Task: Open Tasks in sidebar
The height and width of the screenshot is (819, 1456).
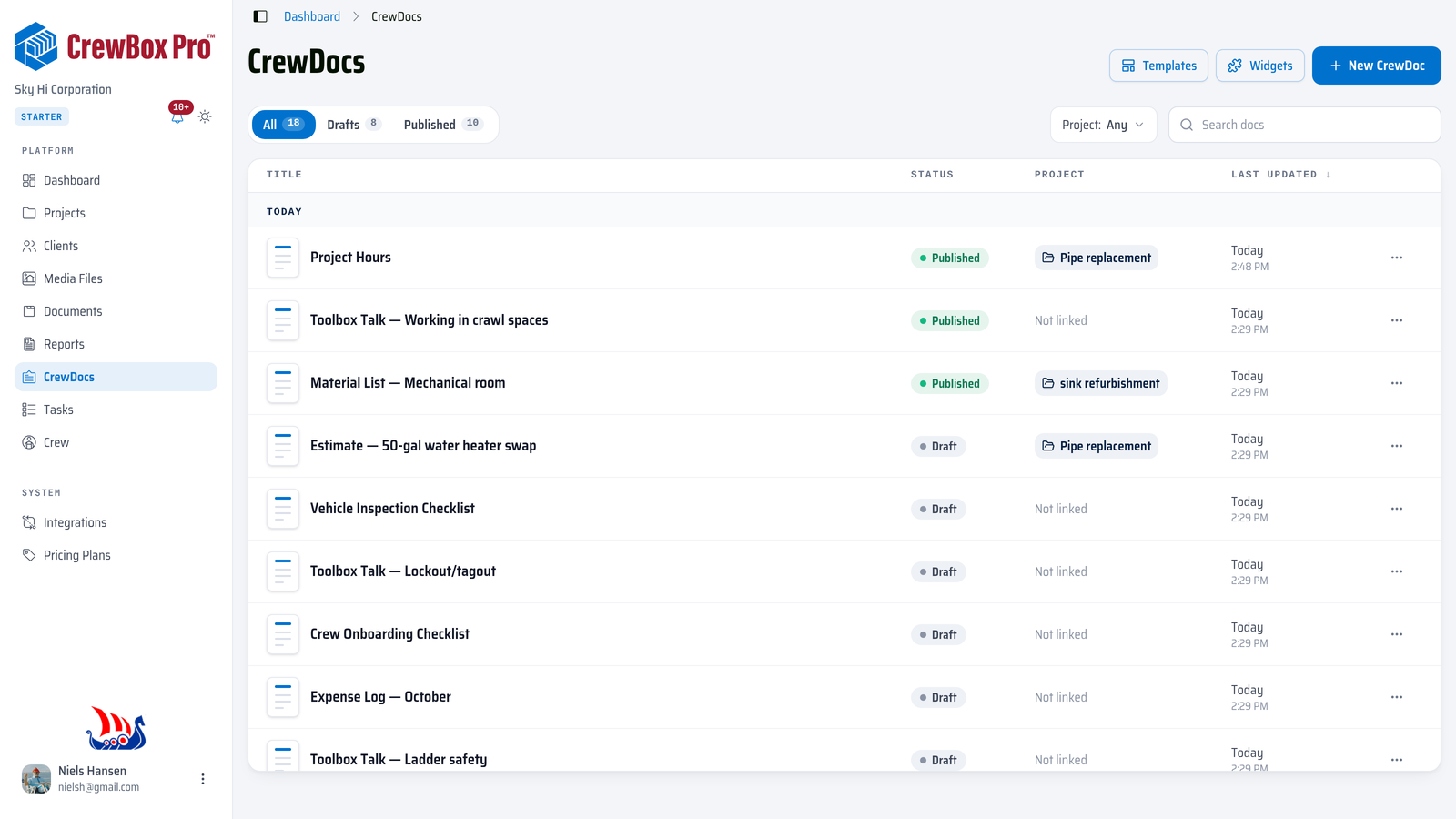Action: (116, 409)
